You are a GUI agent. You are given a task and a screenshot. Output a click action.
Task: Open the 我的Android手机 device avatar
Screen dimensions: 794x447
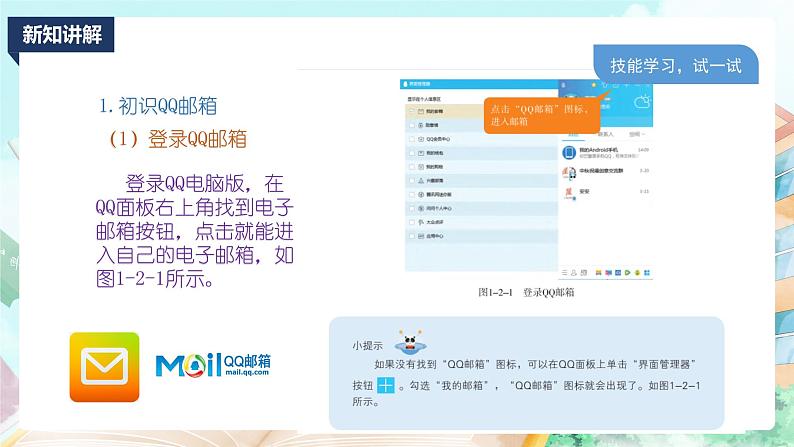click(568, 152)
